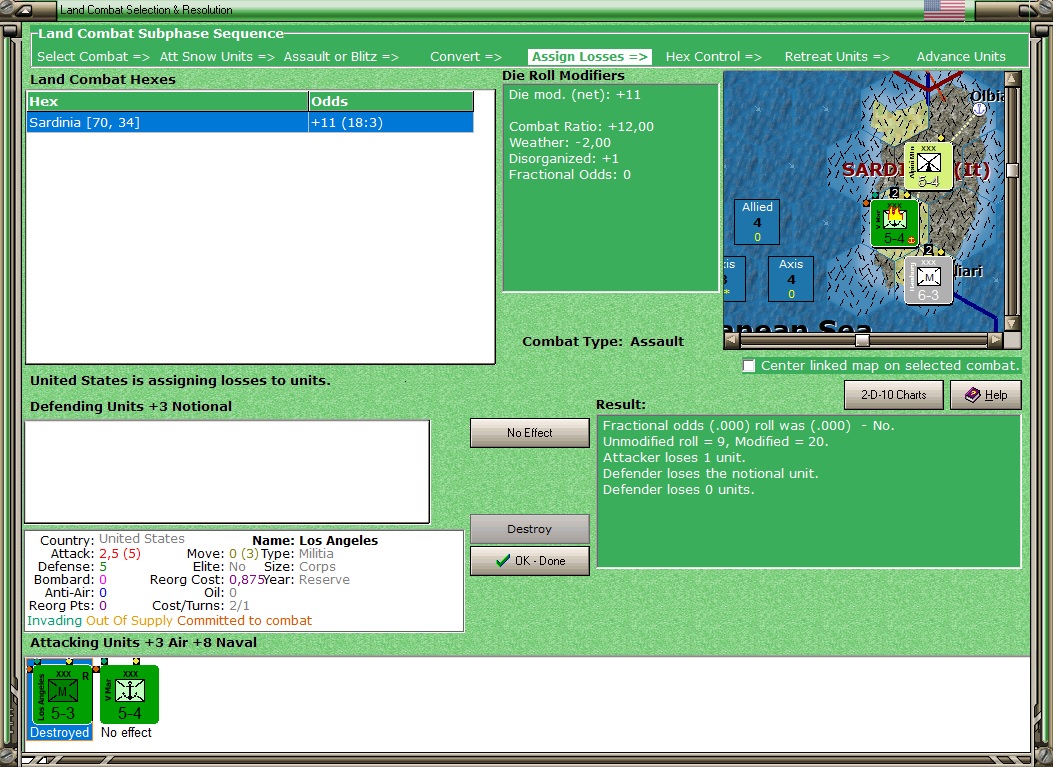
Task: Click 'Out Of Supply' status text
Action: pos(130,621)
